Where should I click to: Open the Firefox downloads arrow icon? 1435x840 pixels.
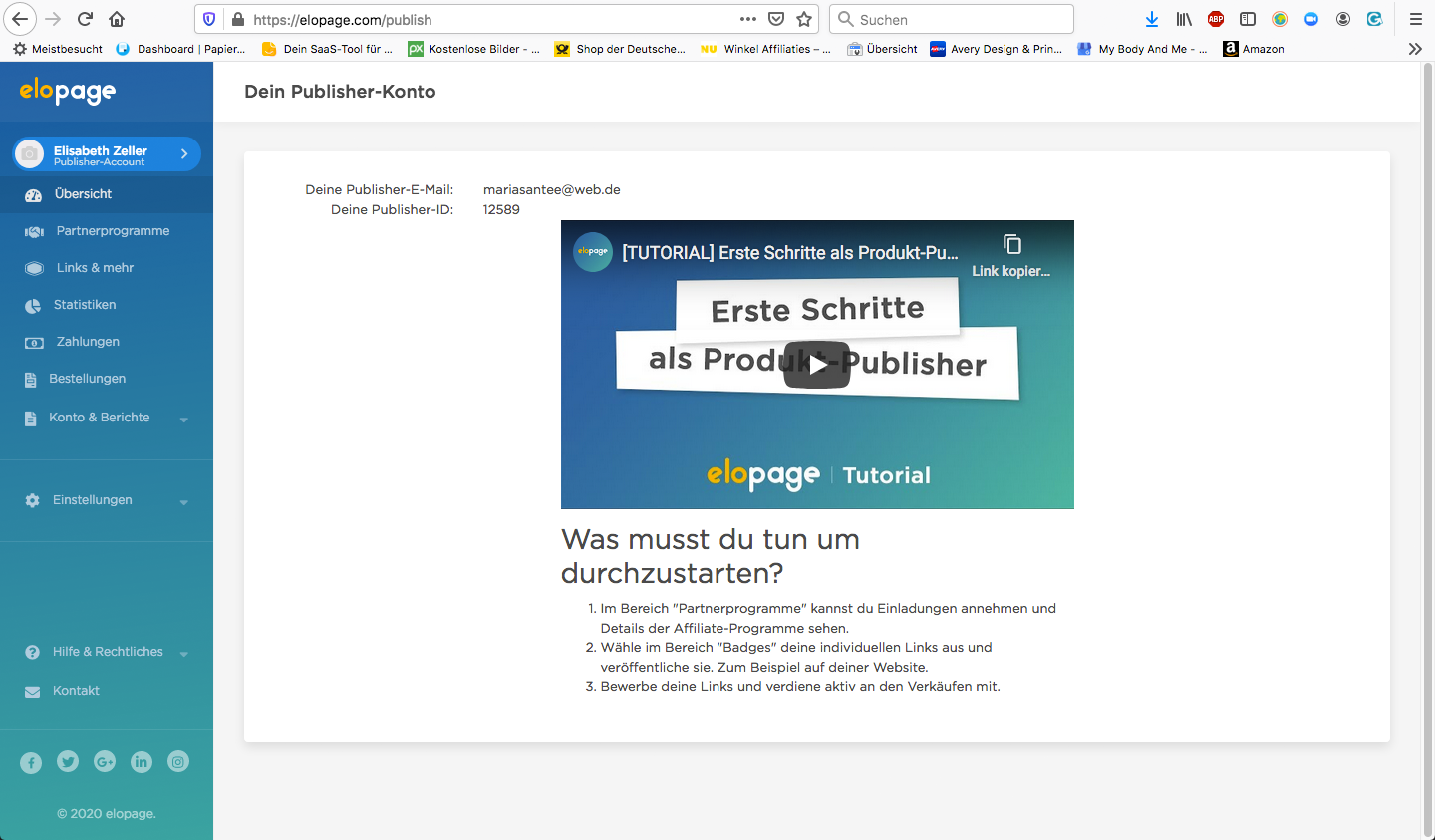(x=1152, y=19)
